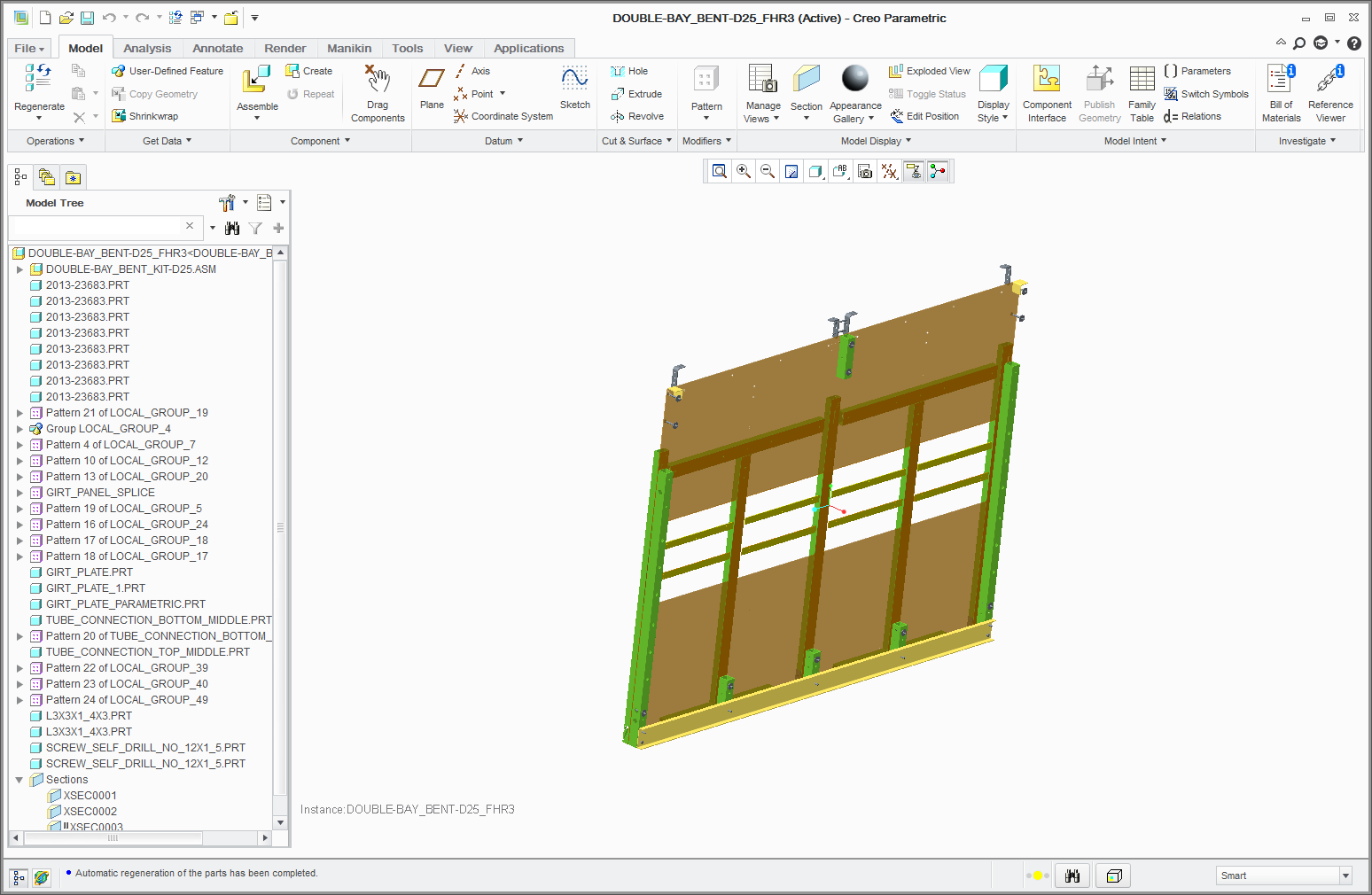
Task: Toggle the full screen icon in status bar
Action: [x=1115, y=876]
